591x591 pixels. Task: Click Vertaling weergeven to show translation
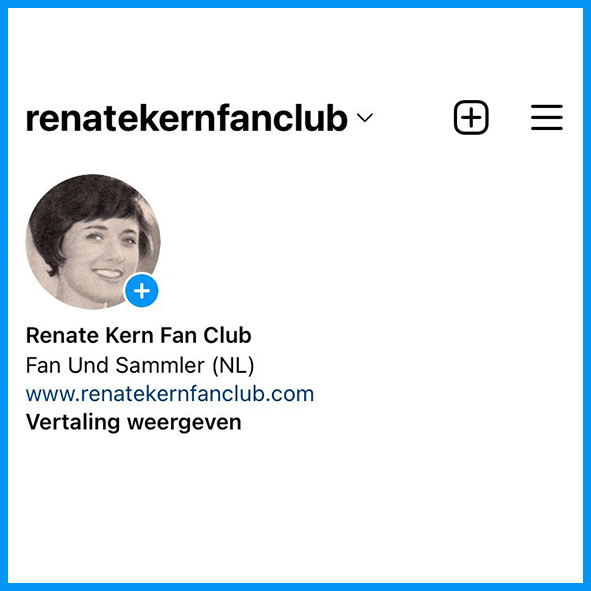click(133, 422)
